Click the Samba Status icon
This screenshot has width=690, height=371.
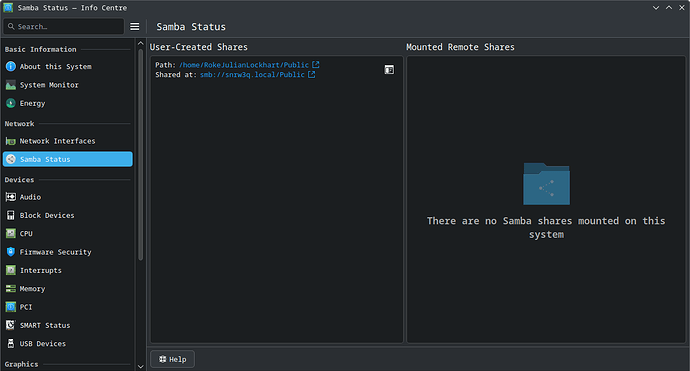click(x=11, y=159)
